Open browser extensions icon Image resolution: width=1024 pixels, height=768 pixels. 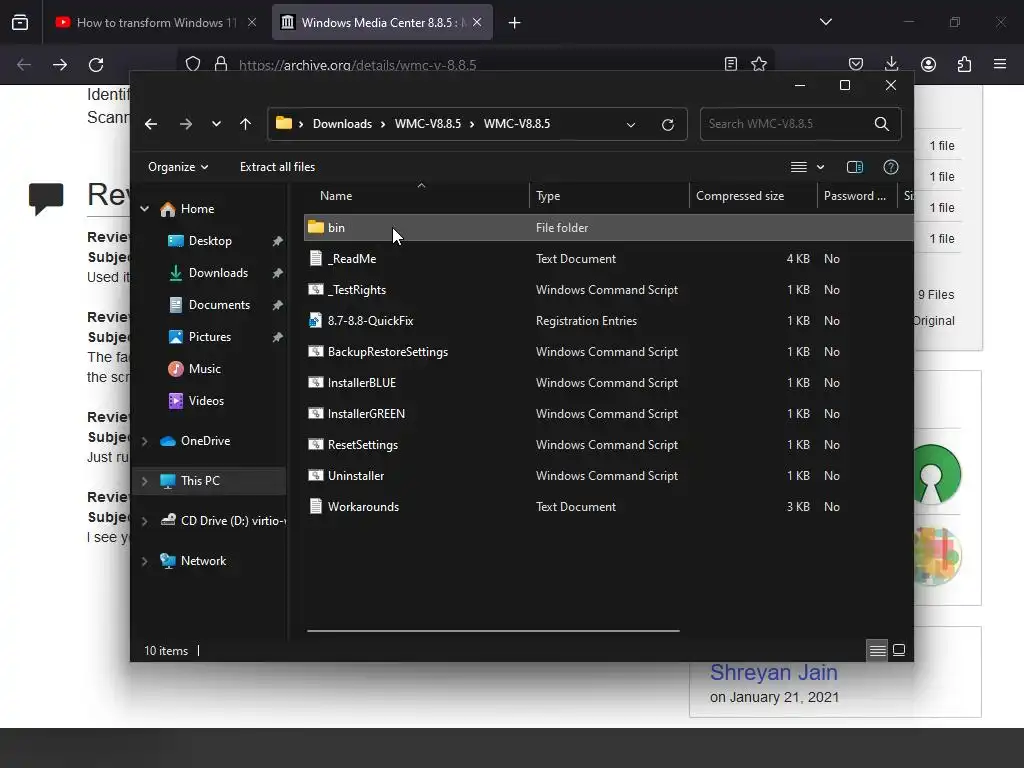coord(964,64)
